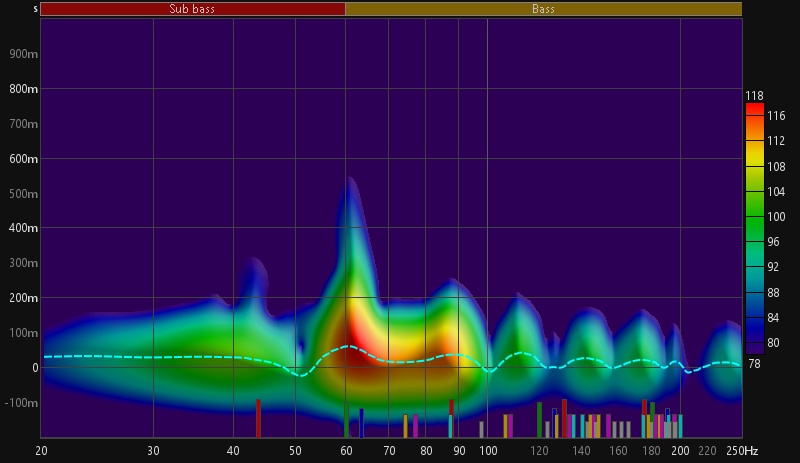Image resolution: width=800 pixels, height=463 pixels.
Task: Click the 118 maximum value of the scale
Action: click(x=754, y=95)
